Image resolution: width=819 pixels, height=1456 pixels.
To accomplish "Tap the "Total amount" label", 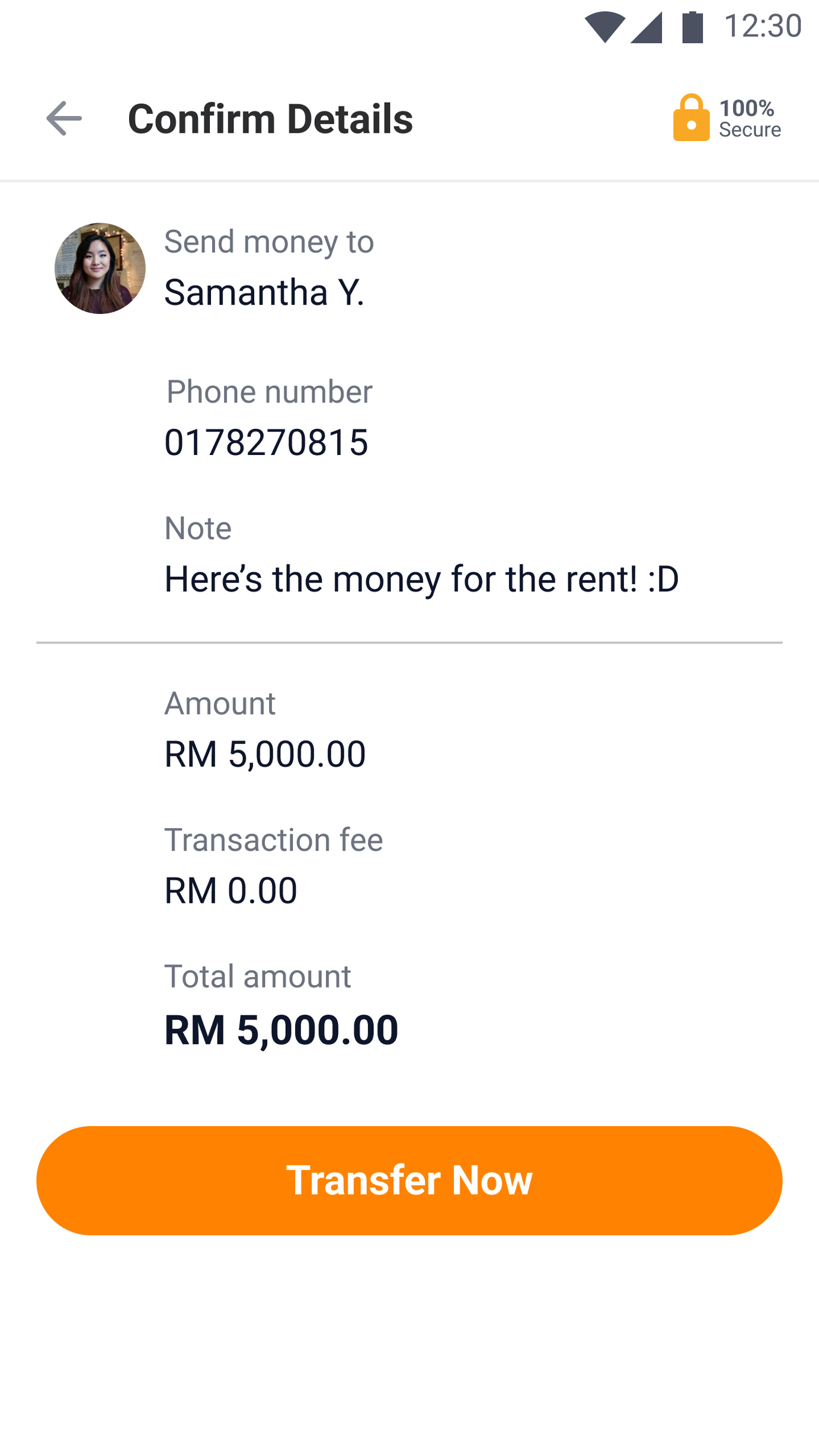I will point(257,976).
